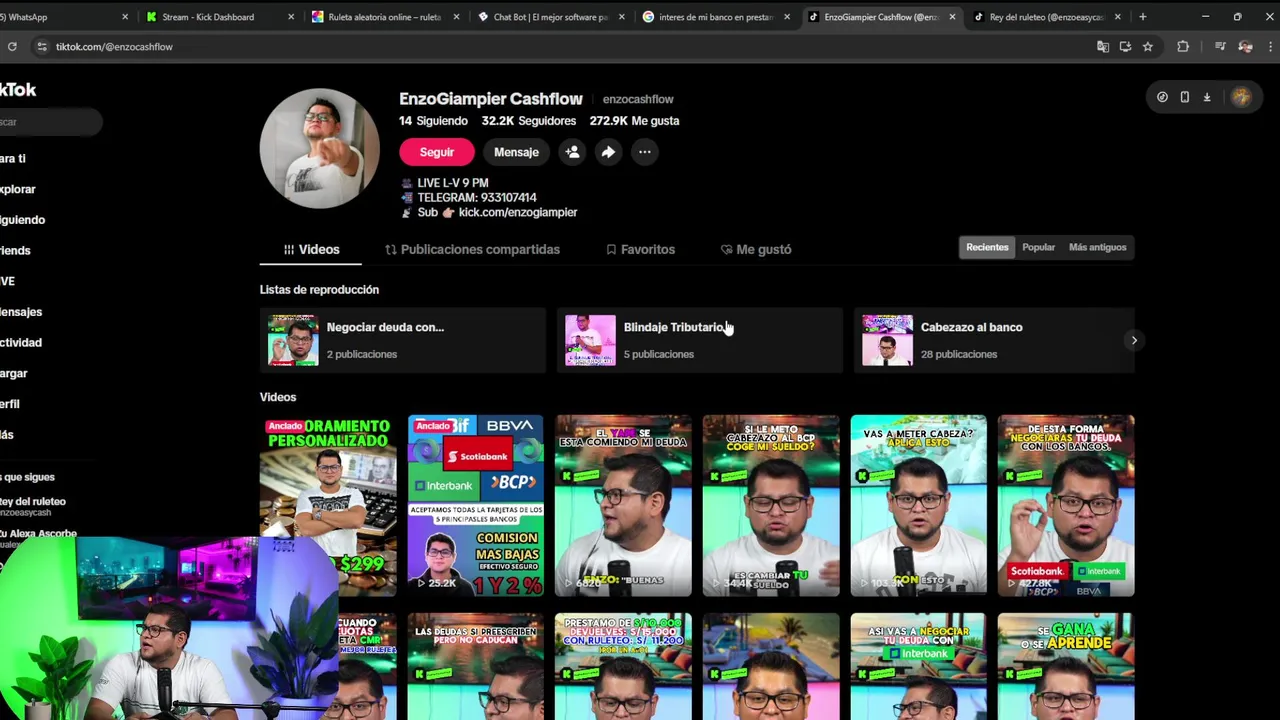Click the site information icon in address bar
1280x720 pixels.
(x=41, y=47)
